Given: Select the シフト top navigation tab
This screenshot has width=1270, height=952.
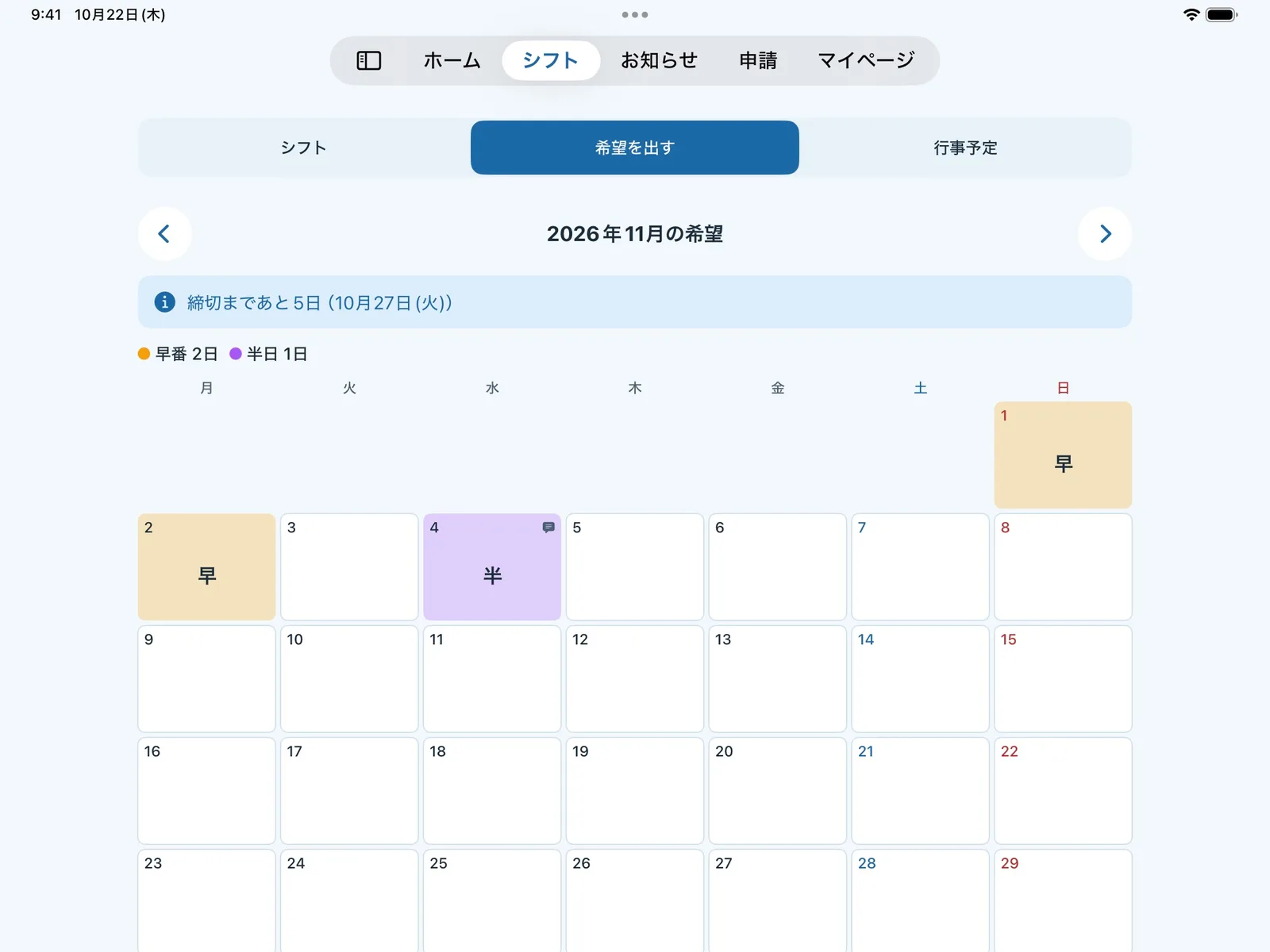Looking at the screenshot, I should (x=551, y=60).
